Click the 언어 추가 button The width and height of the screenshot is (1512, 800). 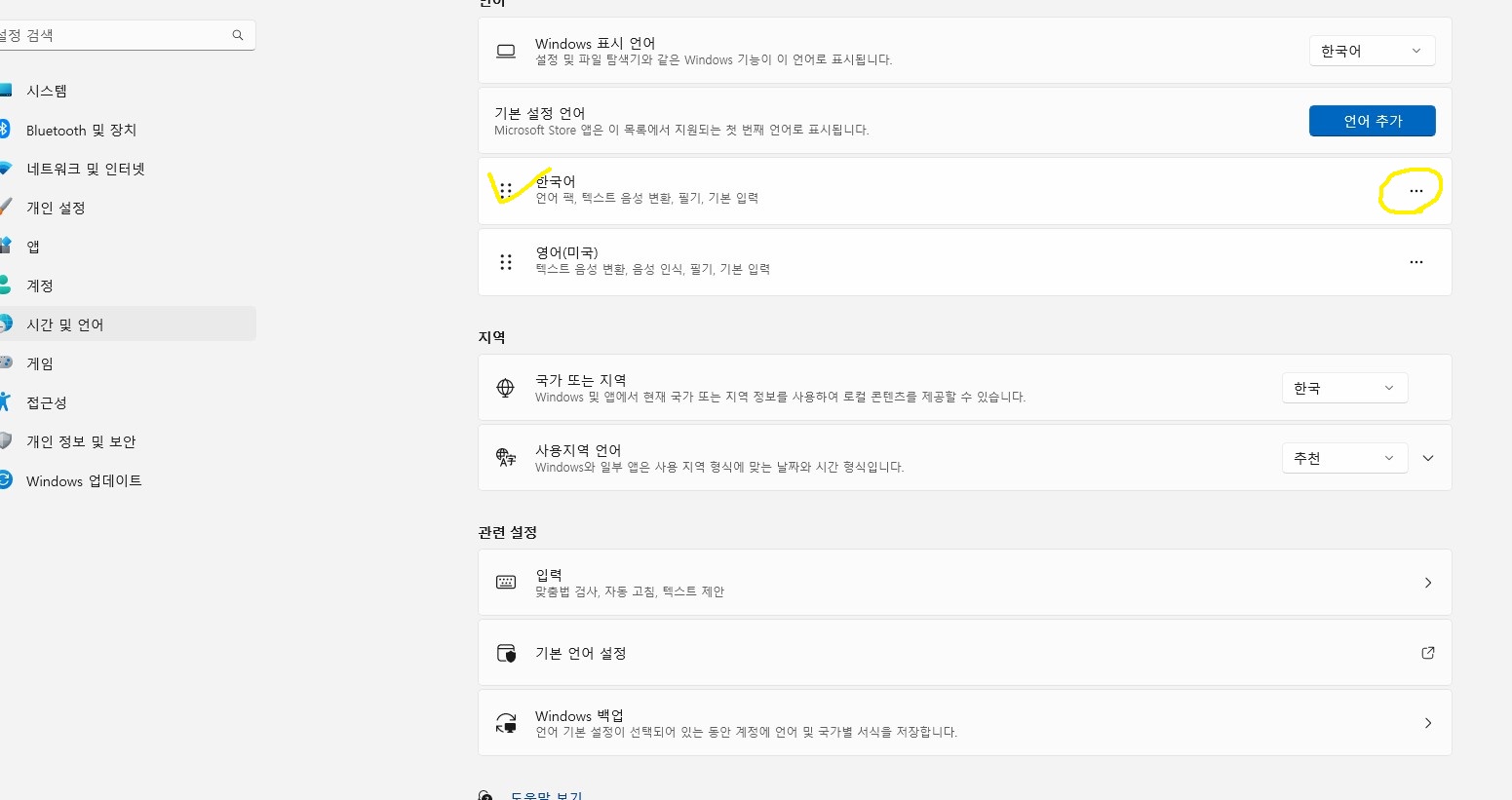click(x=1372, y=121)
